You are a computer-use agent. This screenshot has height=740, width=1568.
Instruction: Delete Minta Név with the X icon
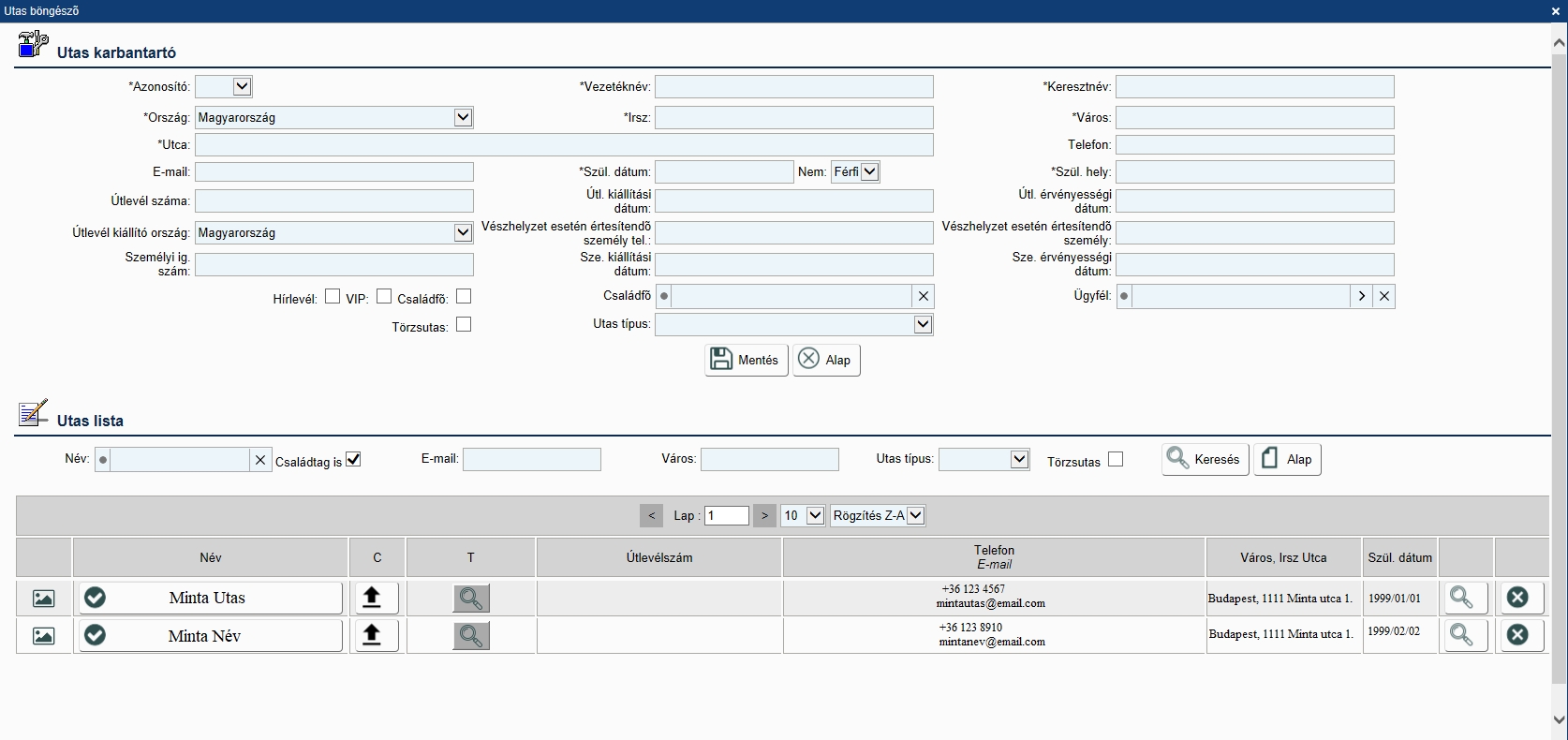[x=1517, y=635]
